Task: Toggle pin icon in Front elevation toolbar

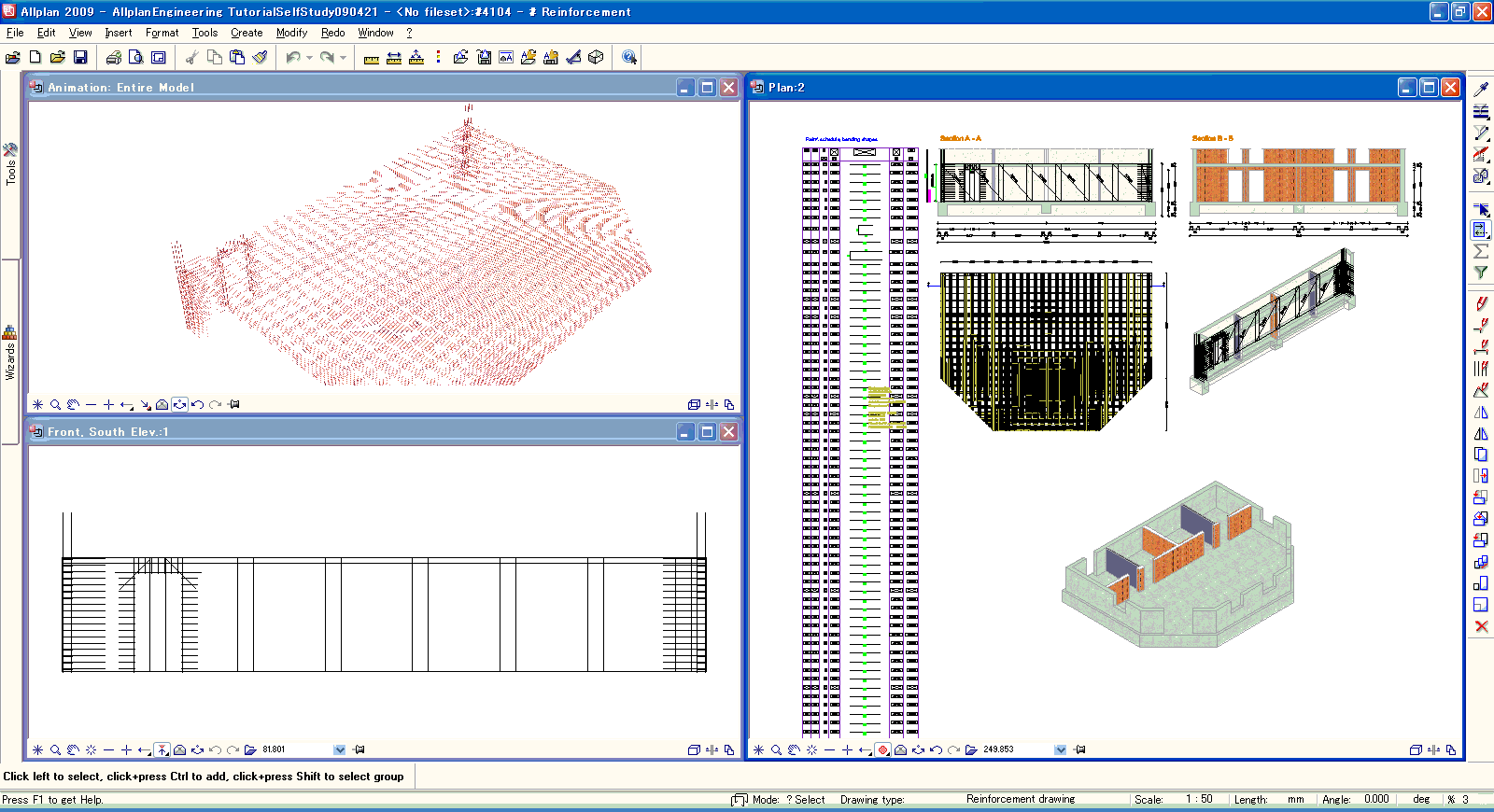Action: pos(359,749)
